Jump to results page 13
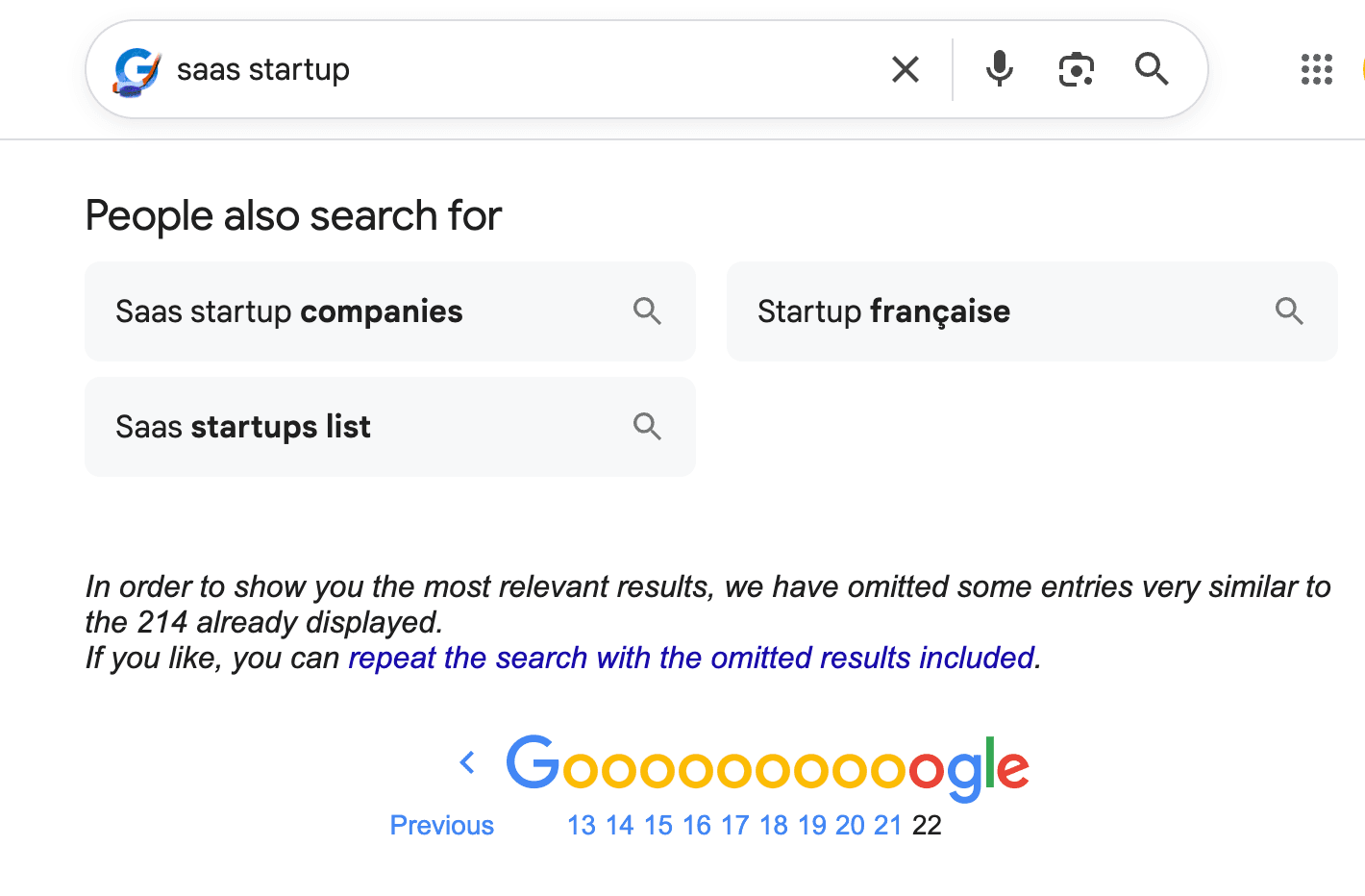 pos(581,825)
